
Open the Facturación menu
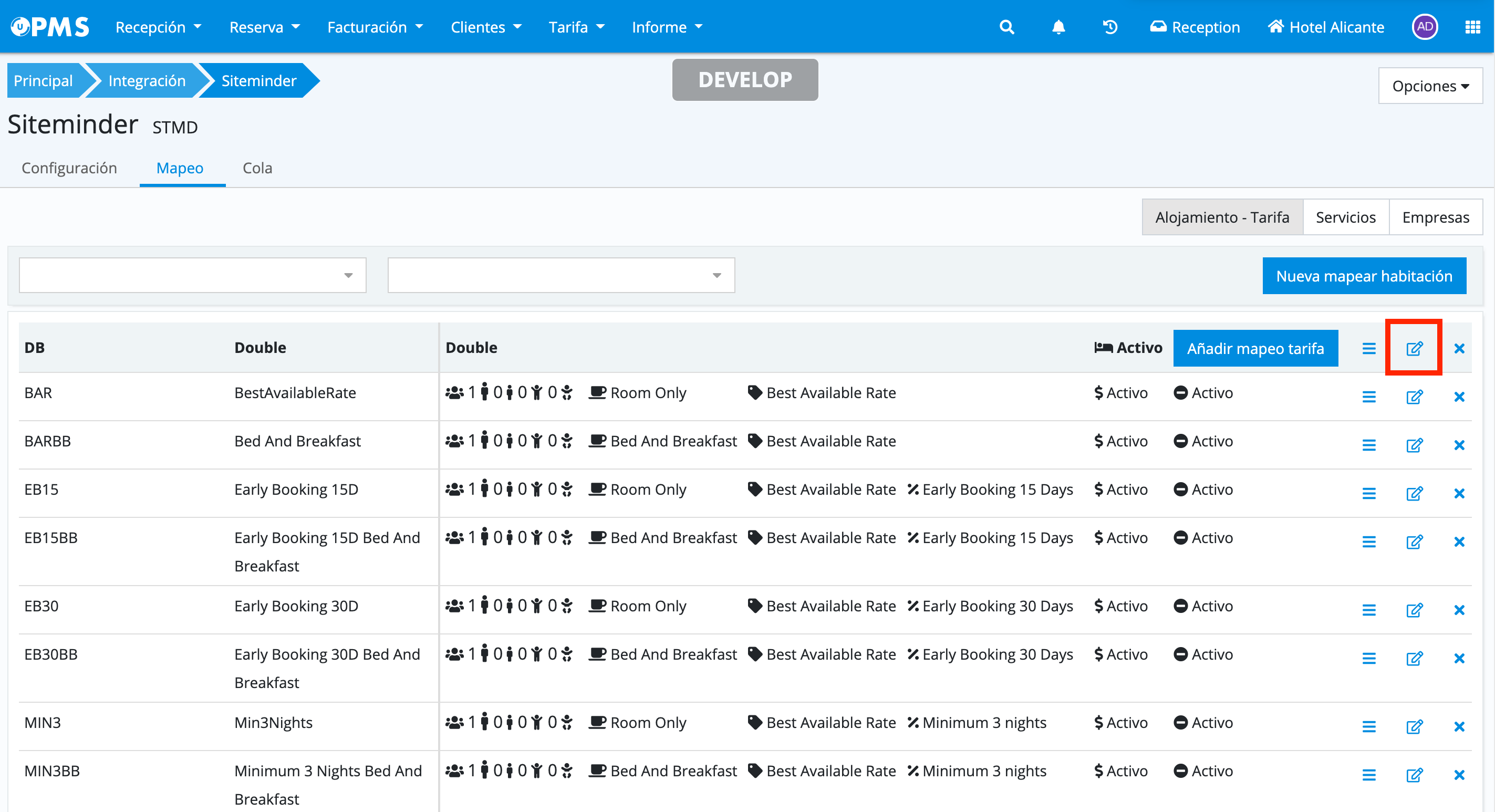(x=375, y=27)
